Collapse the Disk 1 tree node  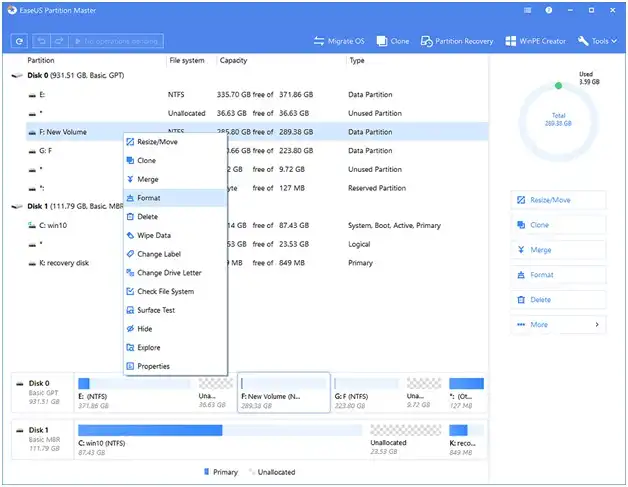17,206
